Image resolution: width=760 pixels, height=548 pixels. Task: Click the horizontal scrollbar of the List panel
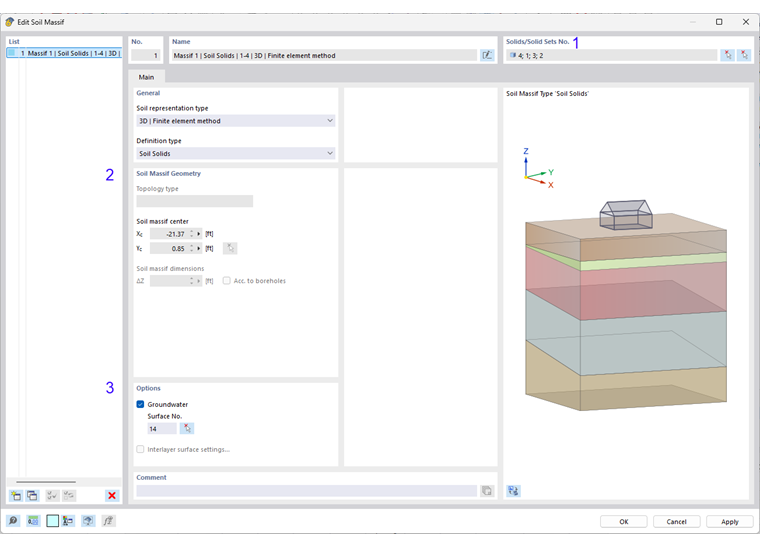[46, 482]
